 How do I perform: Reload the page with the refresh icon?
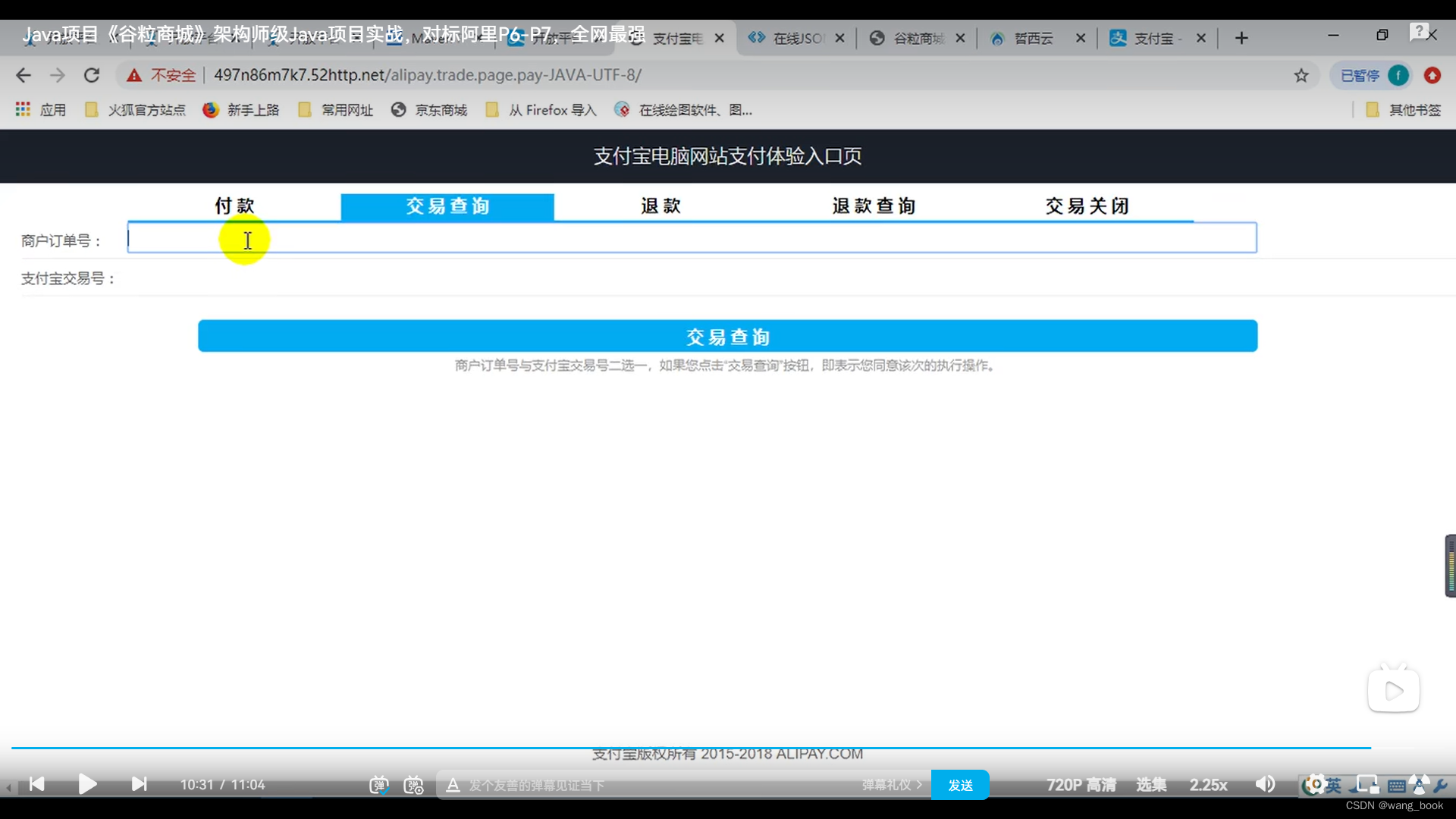(92, 75)
